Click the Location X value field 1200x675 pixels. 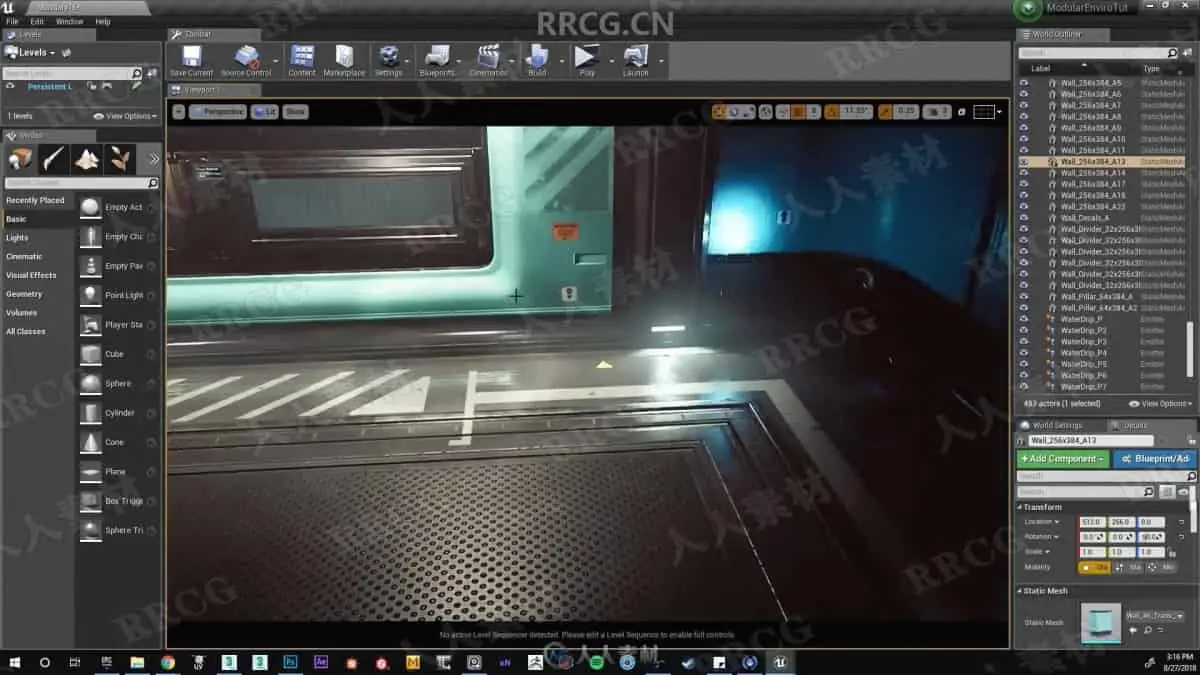coord(1091,522)
